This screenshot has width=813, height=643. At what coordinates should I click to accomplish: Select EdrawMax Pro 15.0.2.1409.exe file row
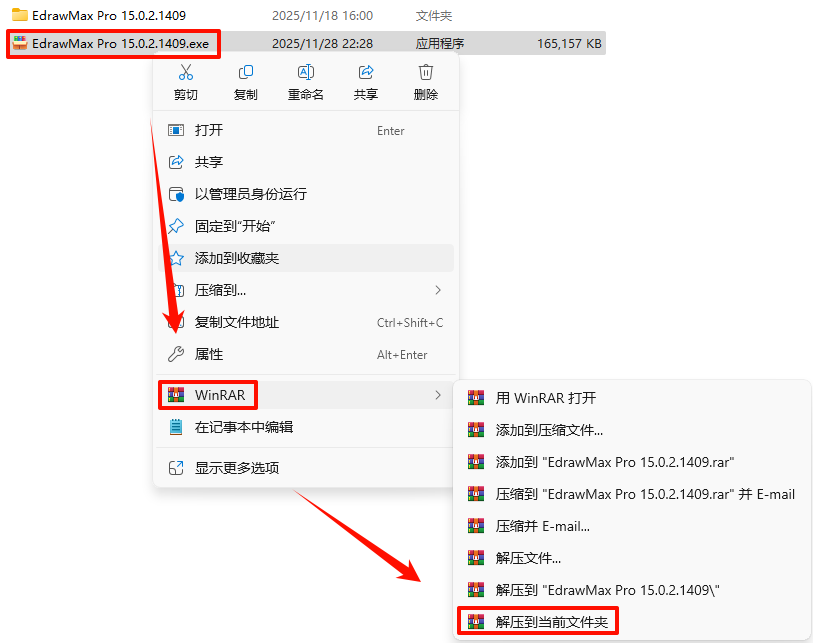point(306,44)
